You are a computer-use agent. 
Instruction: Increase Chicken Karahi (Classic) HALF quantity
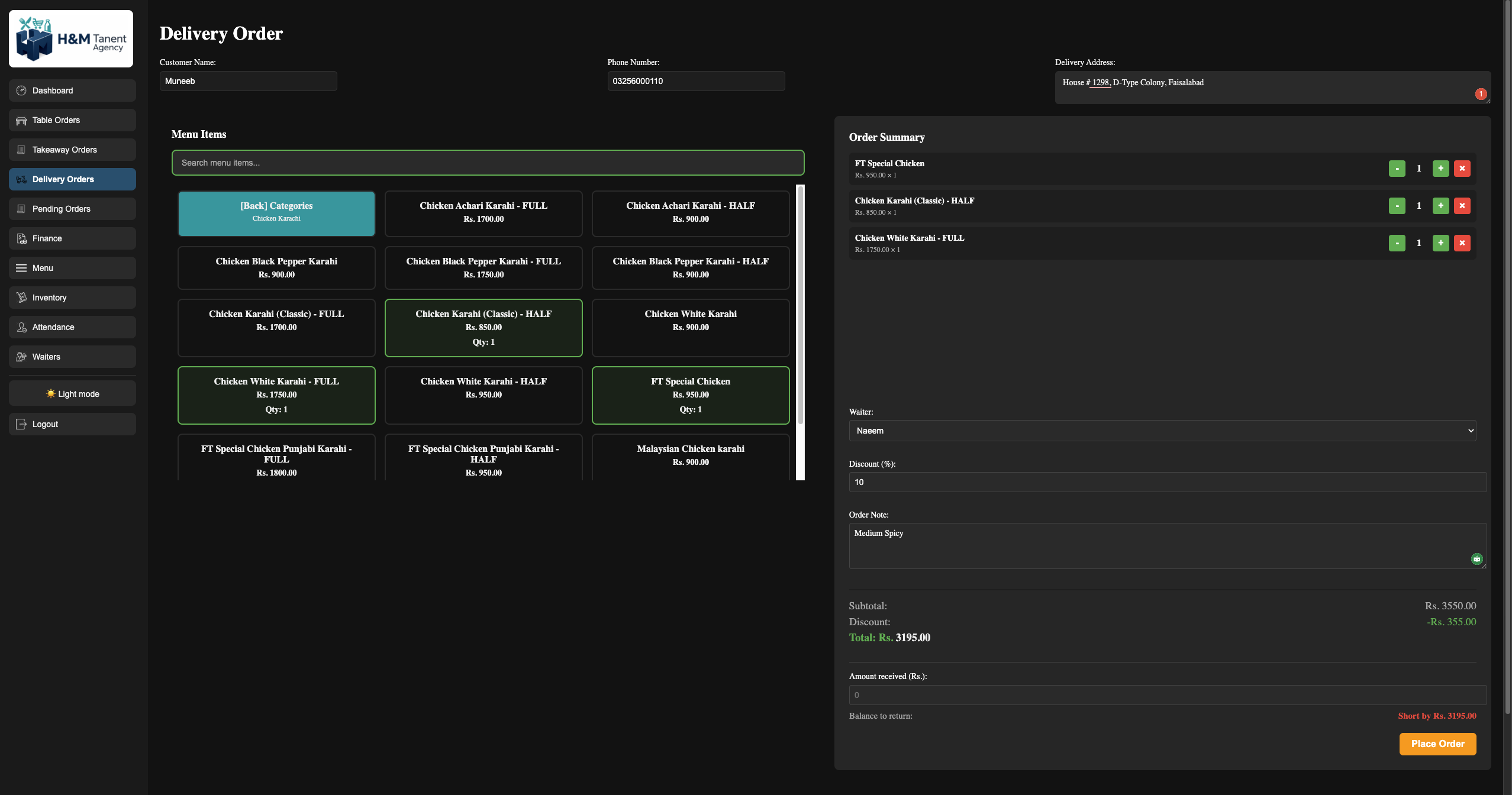[1440, 206]
